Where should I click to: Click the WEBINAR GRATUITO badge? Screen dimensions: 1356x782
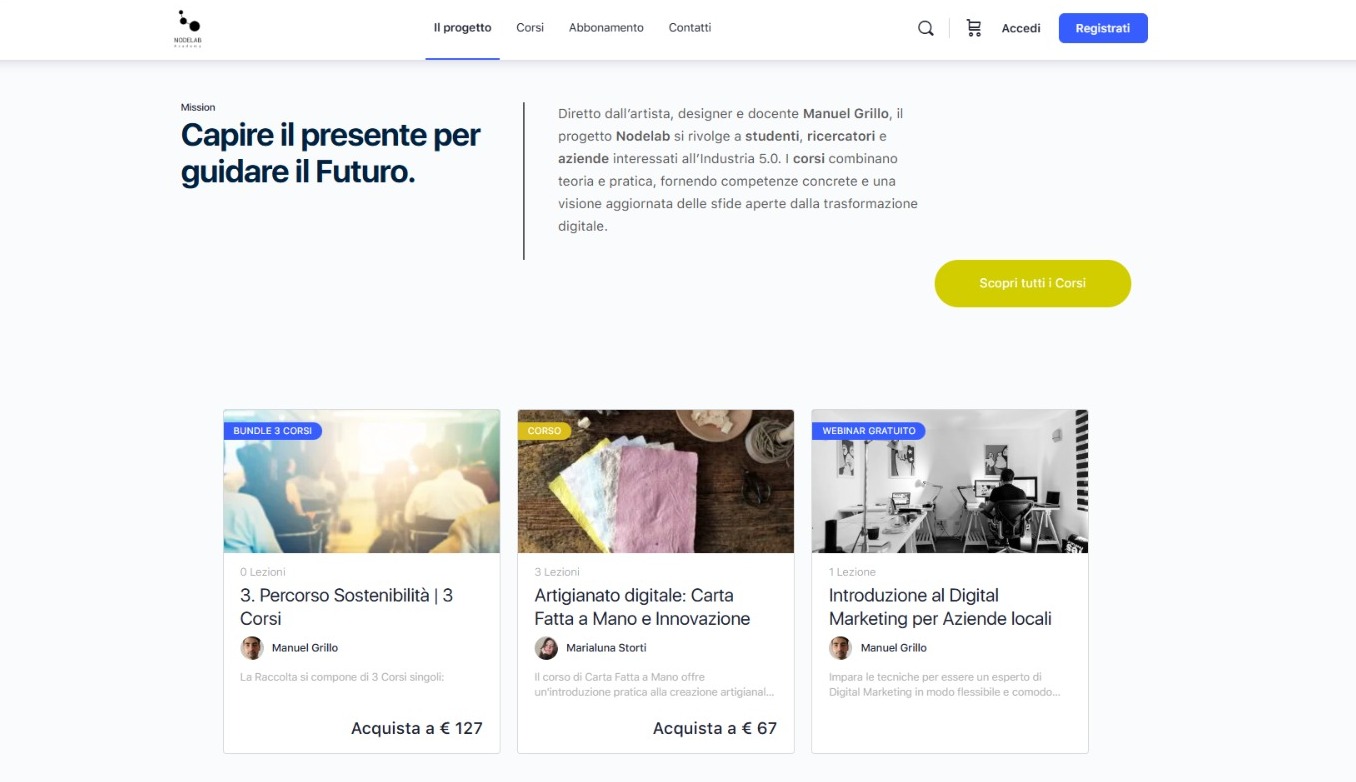pyautogui.click(x=868, y=431)
